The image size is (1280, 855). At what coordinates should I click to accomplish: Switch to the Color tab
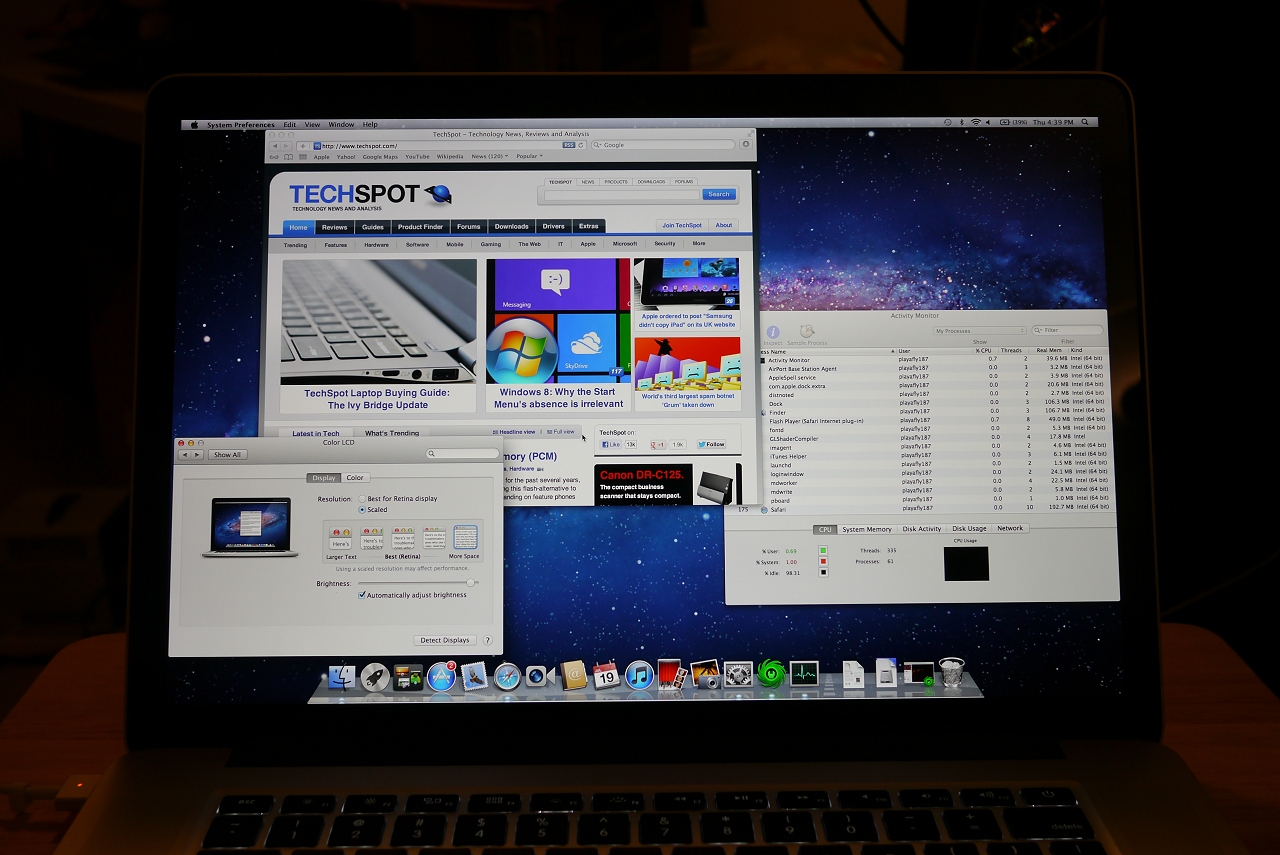(355, 478)
